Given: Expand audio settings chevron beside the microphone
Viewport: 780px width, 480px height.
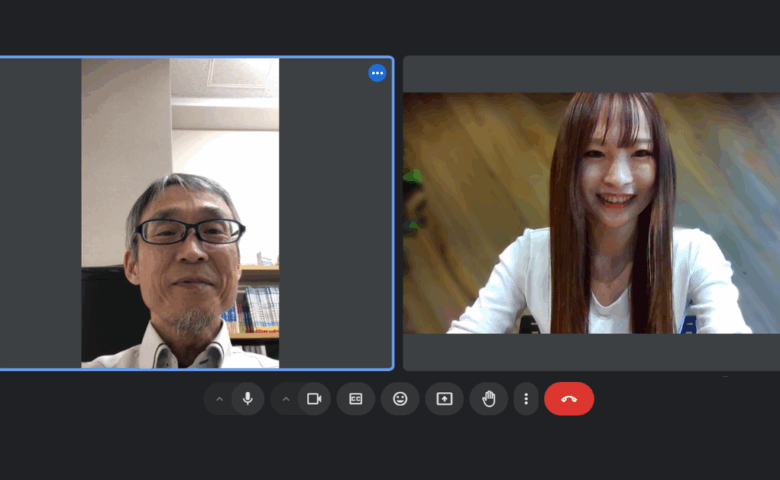Looking at the screenshot, I should [x=220, y=399].
